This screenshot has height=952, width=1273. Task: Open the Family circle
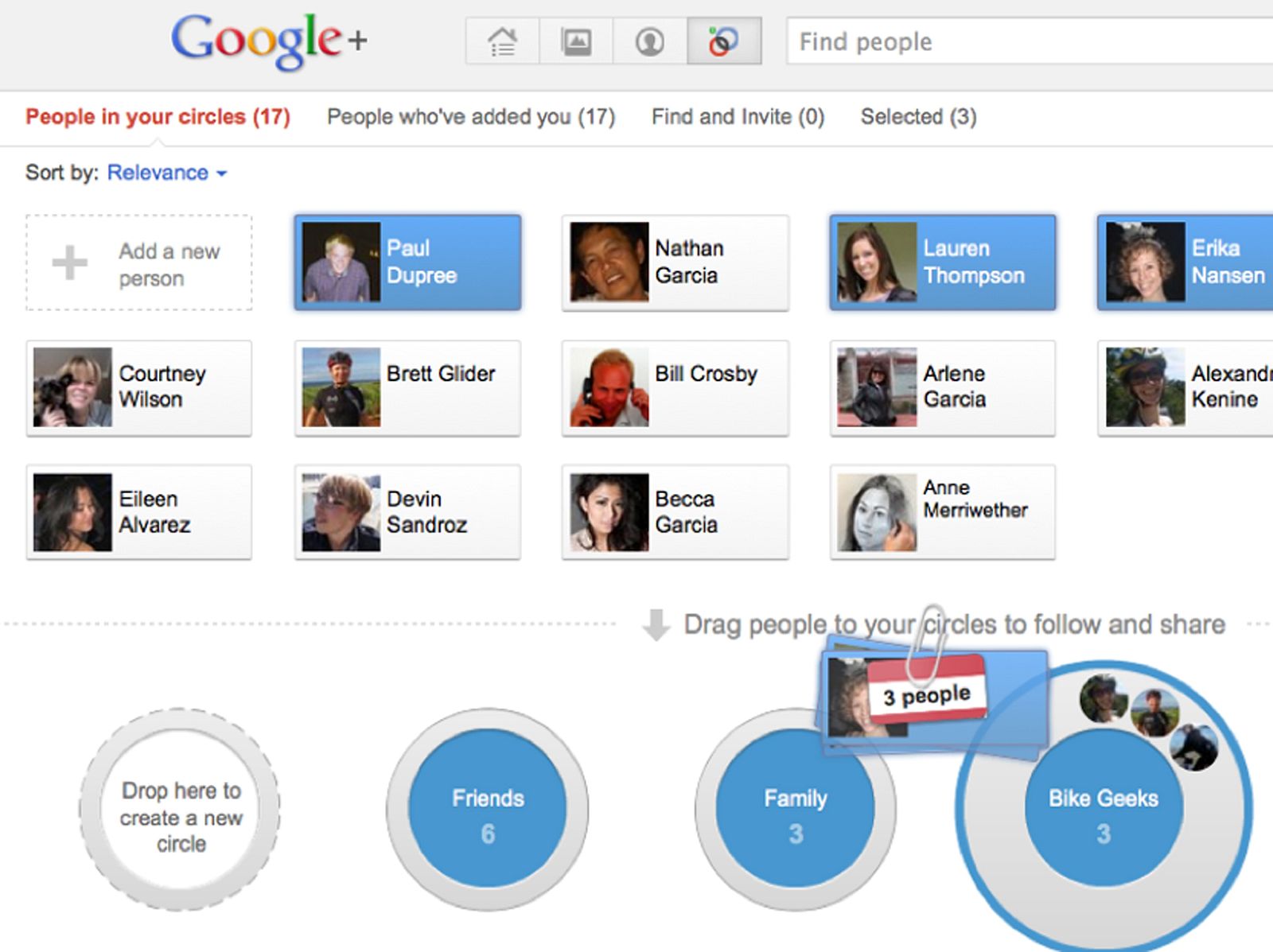[796, 809]
